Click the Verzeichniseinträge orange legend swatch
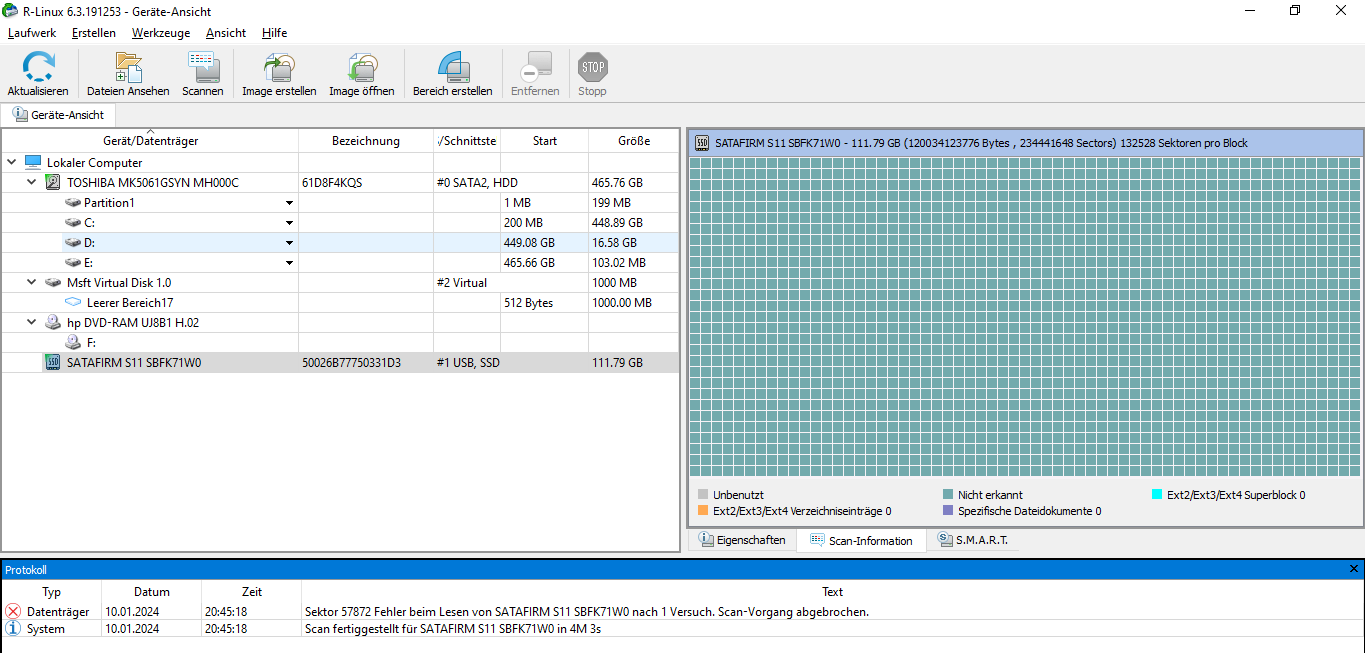This screenshot has height=653, width=1365. (703, 511)
